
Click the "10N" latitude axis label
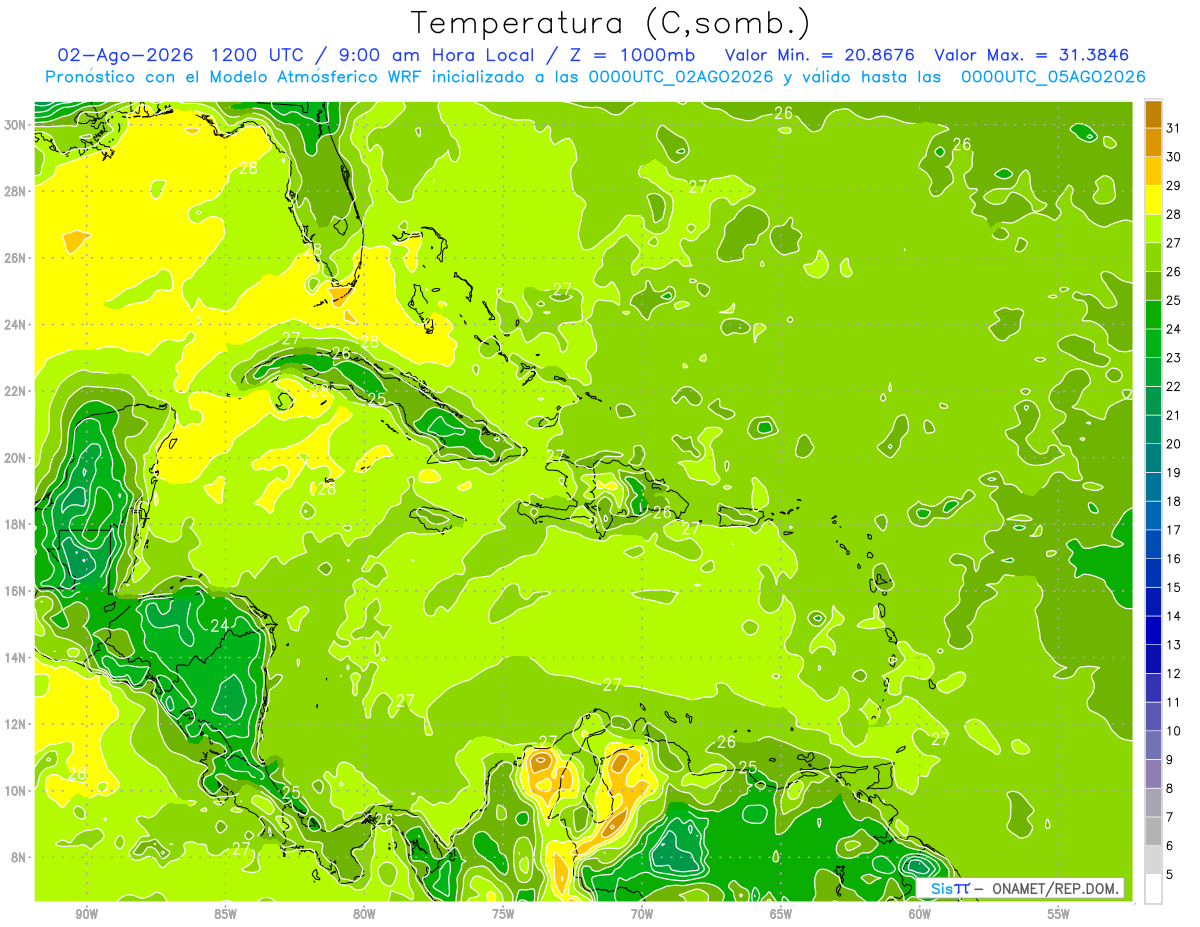coord(15,791)
